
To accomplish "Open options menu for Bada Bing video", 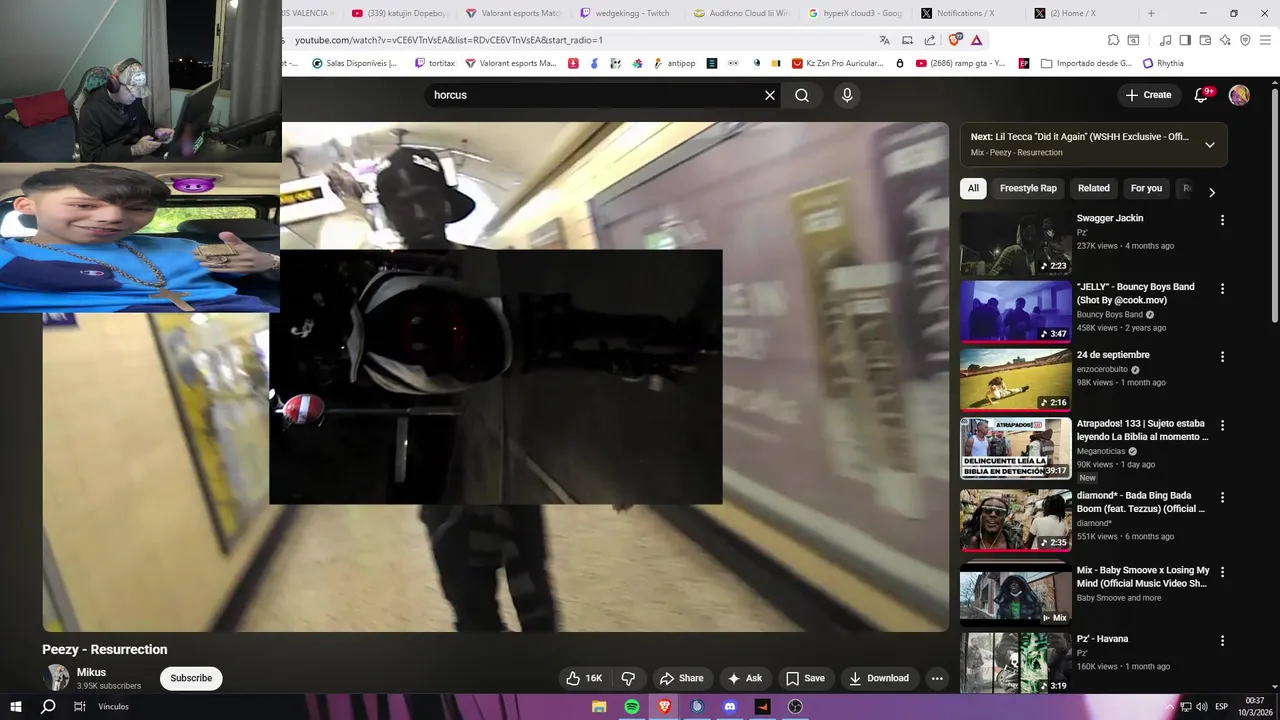I will [1222, 497].
